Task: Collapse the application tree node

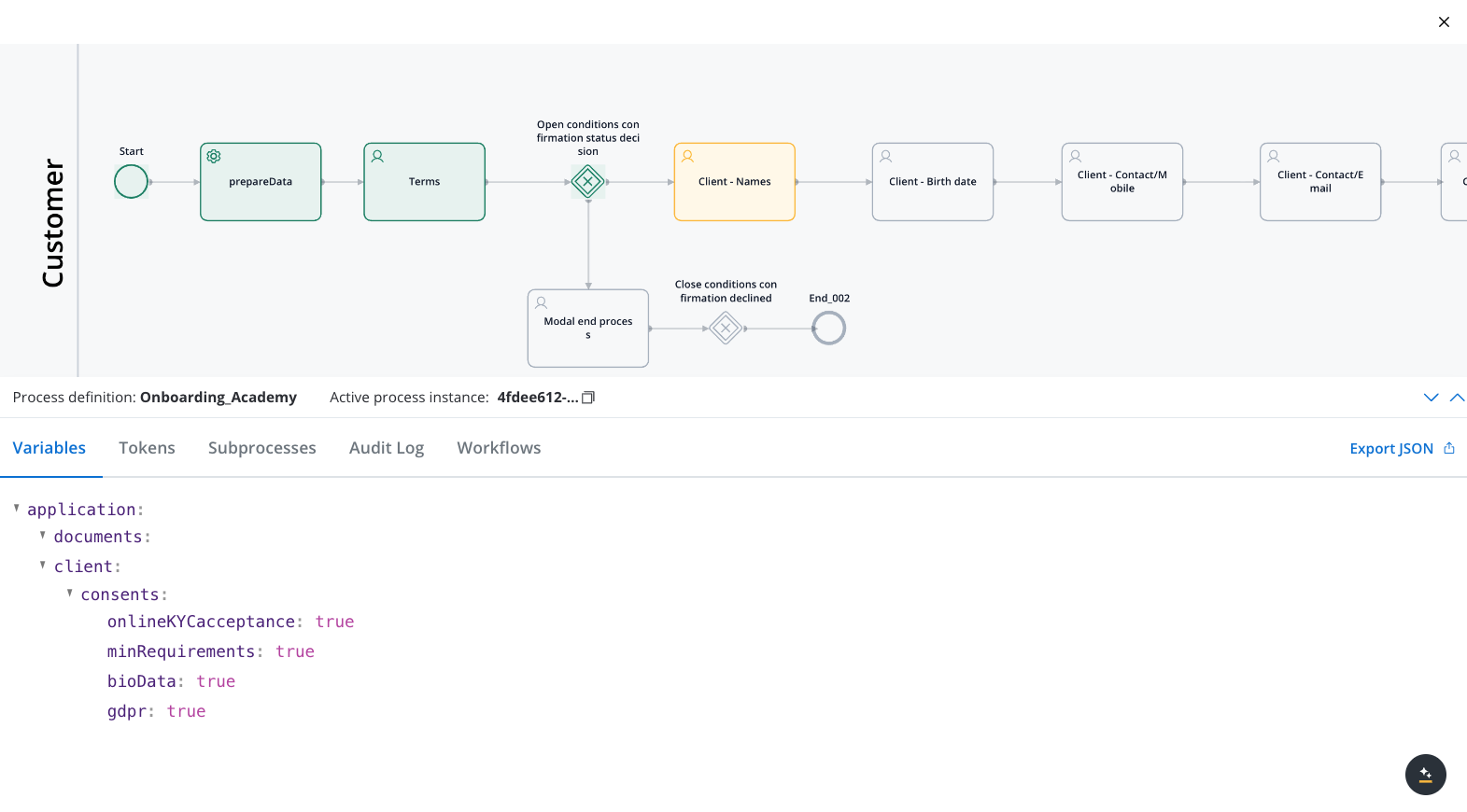Action: pos(17,509)
